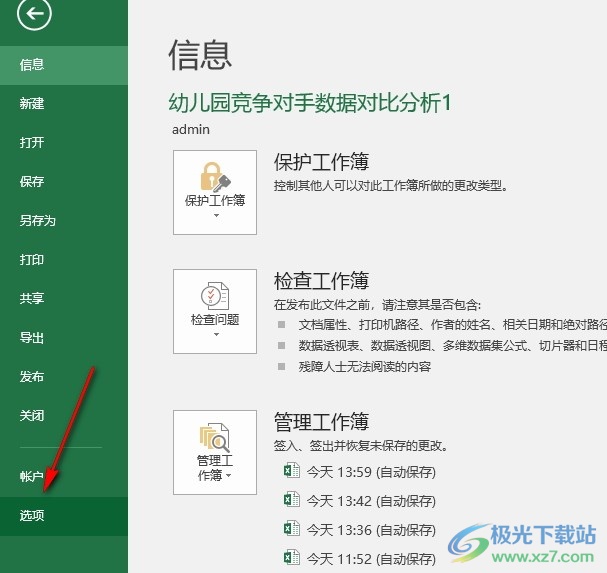Open the 信息 menu item
Screen dimensions: 607x573
pyautogui.click(x=64, y=65)
